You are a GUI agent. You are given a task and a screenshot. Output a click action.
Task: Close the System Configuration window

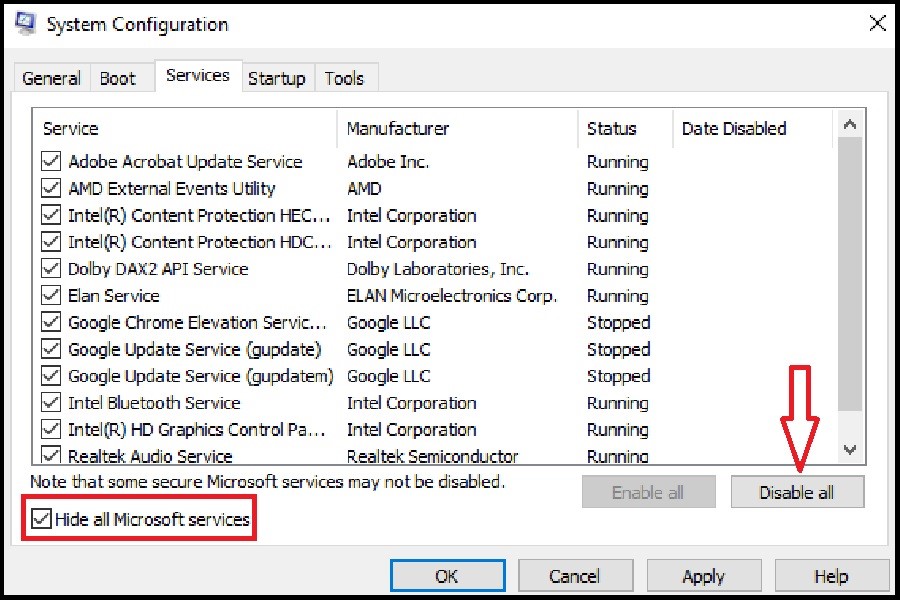click(876, 24)
